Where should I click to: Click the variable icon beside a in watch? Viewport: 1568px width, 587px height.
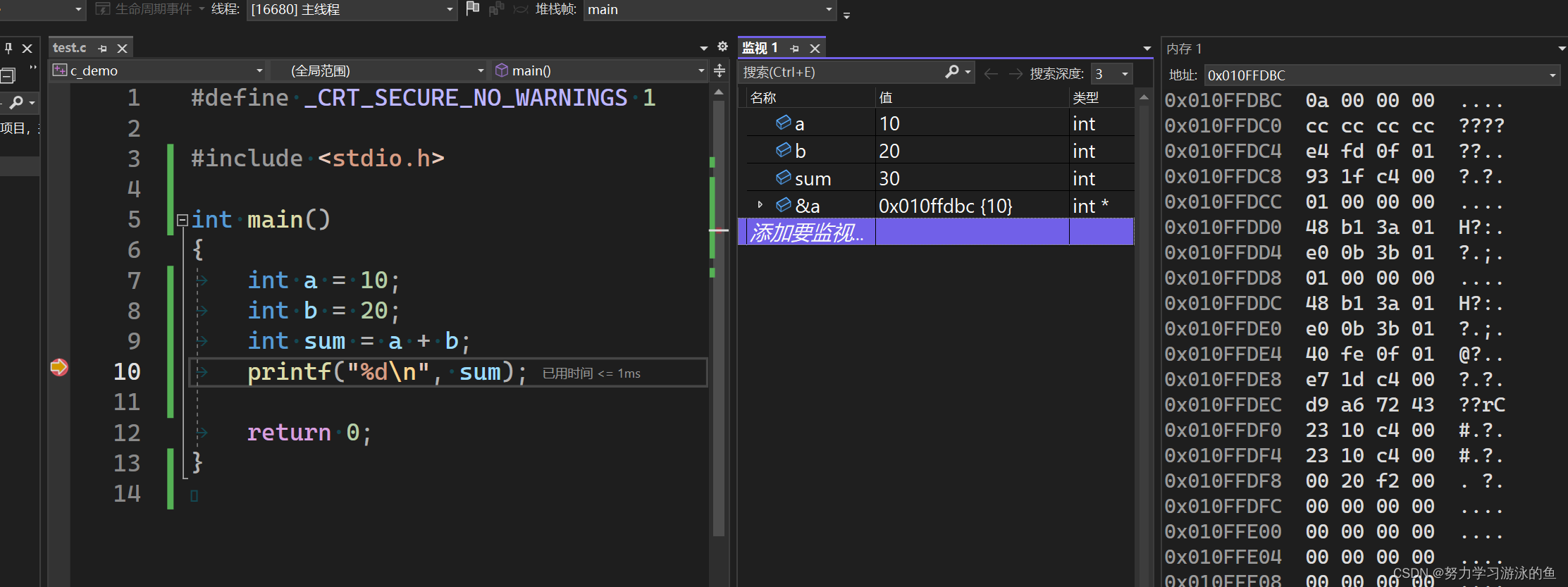click(783, 123)
